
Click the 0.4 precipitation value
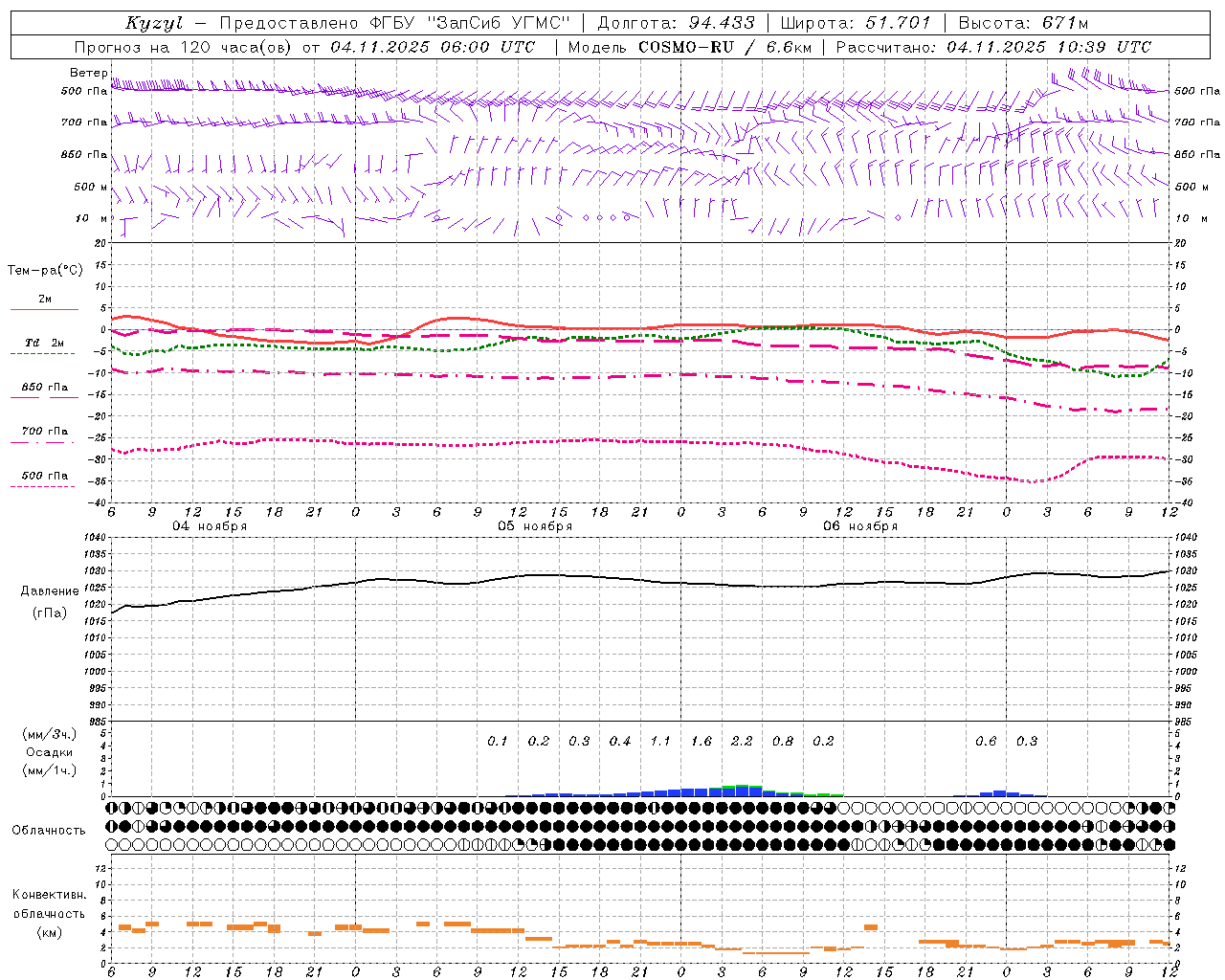(620, 741)
